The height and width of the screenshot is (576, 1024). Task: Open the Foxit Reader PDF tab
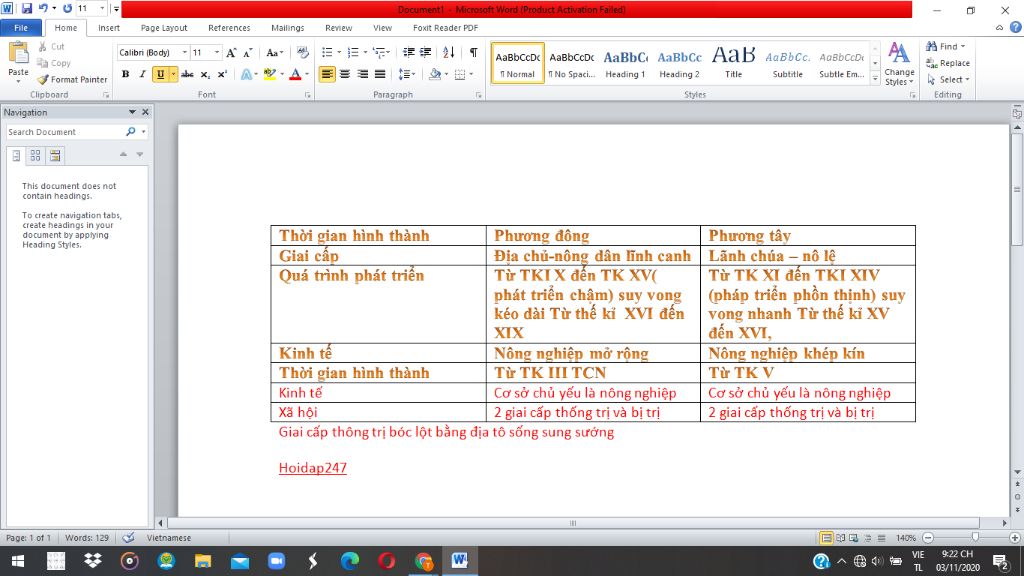[x=445, y=28]
